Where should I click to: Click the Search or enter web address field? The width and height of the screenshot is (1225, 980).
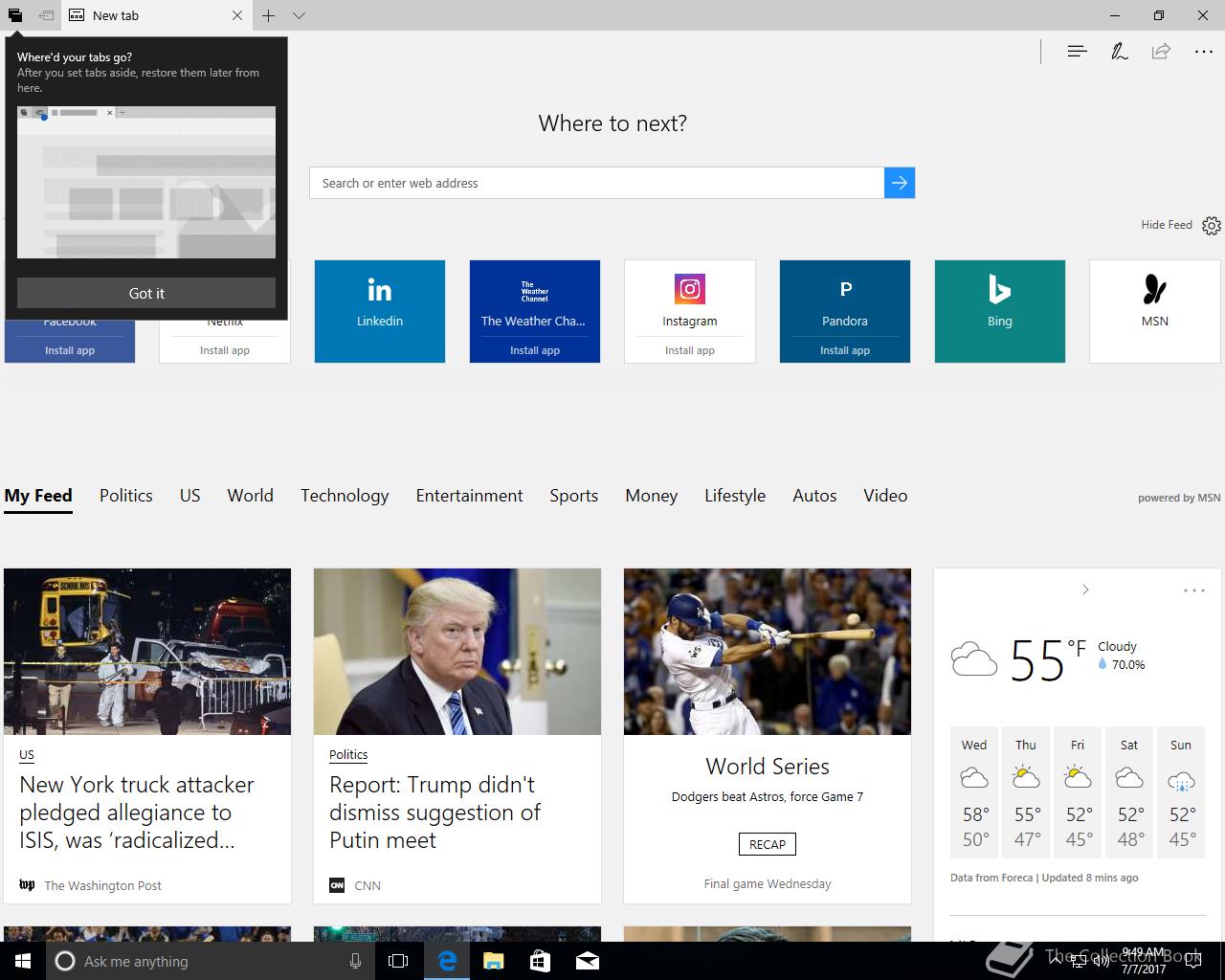point(596,183)
